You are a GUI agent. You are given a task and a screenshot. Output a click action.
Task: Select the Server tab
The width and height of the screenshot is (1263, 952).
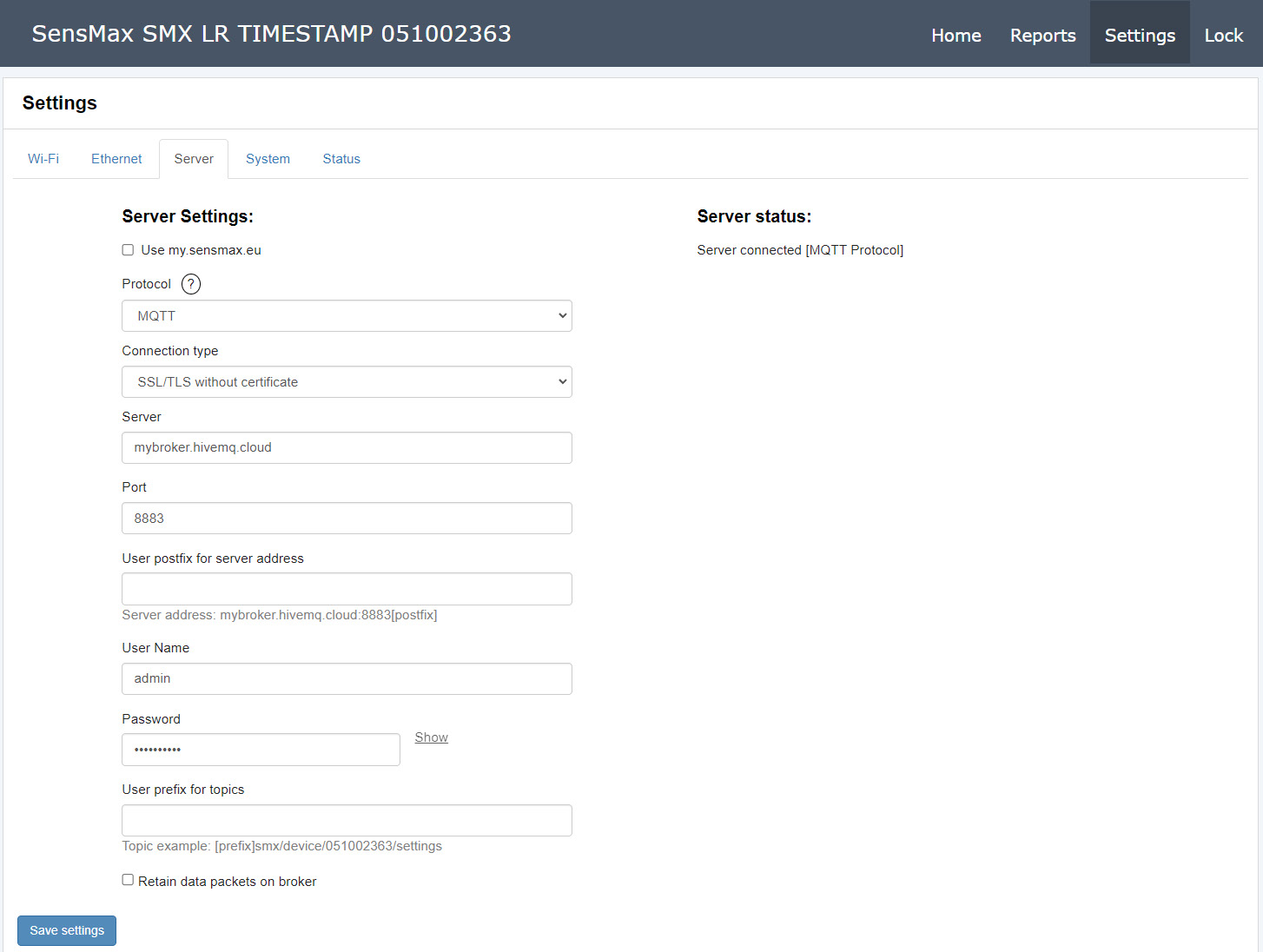coord(194,159)
